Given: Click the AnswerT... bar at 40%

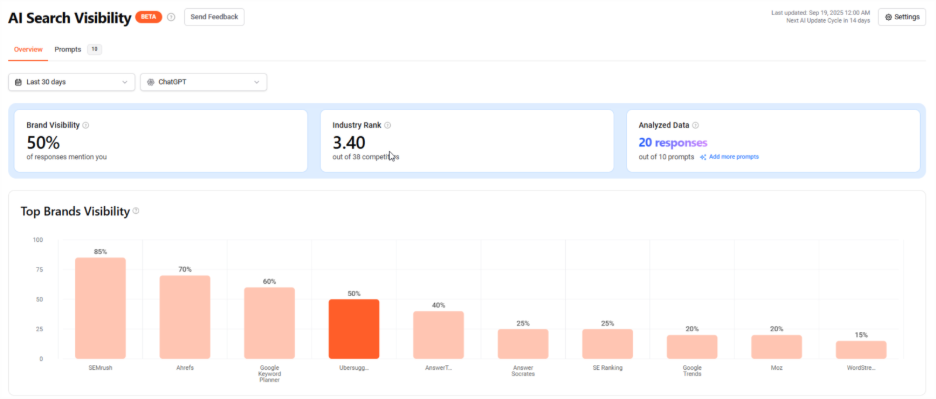Looking at the screenshot, I should pyautogui.click(x=439, y=335).
